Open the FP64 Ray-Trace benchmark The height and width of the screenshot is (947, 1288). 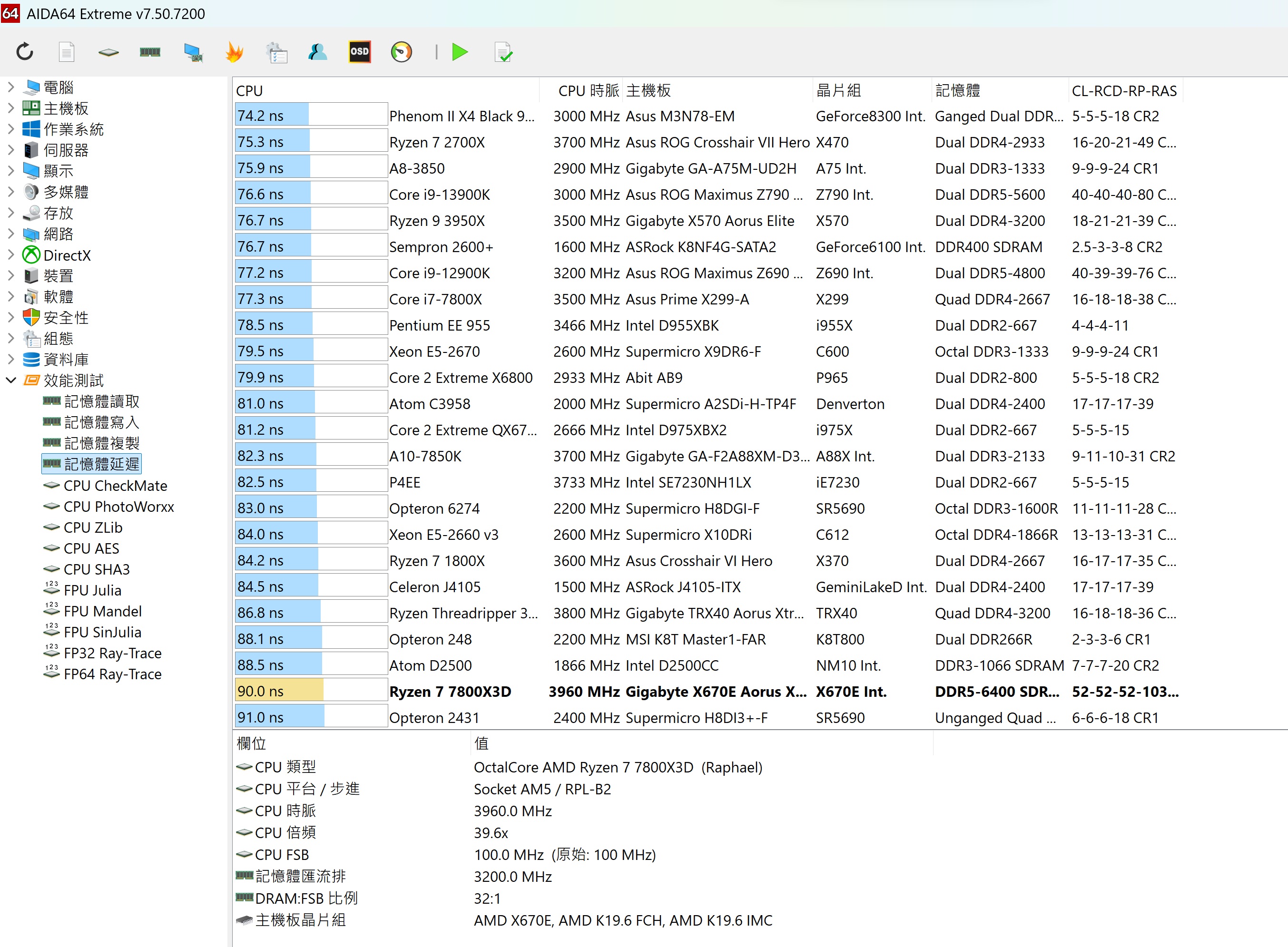click(103, 674)
